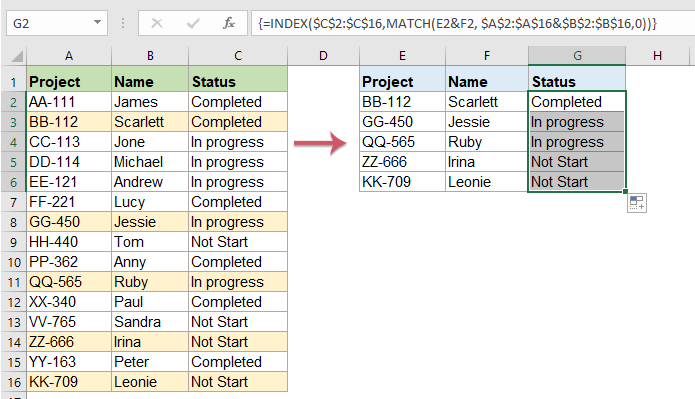Select row 7 header
This screenshot has width=695, height=399.
click(14, 202)
